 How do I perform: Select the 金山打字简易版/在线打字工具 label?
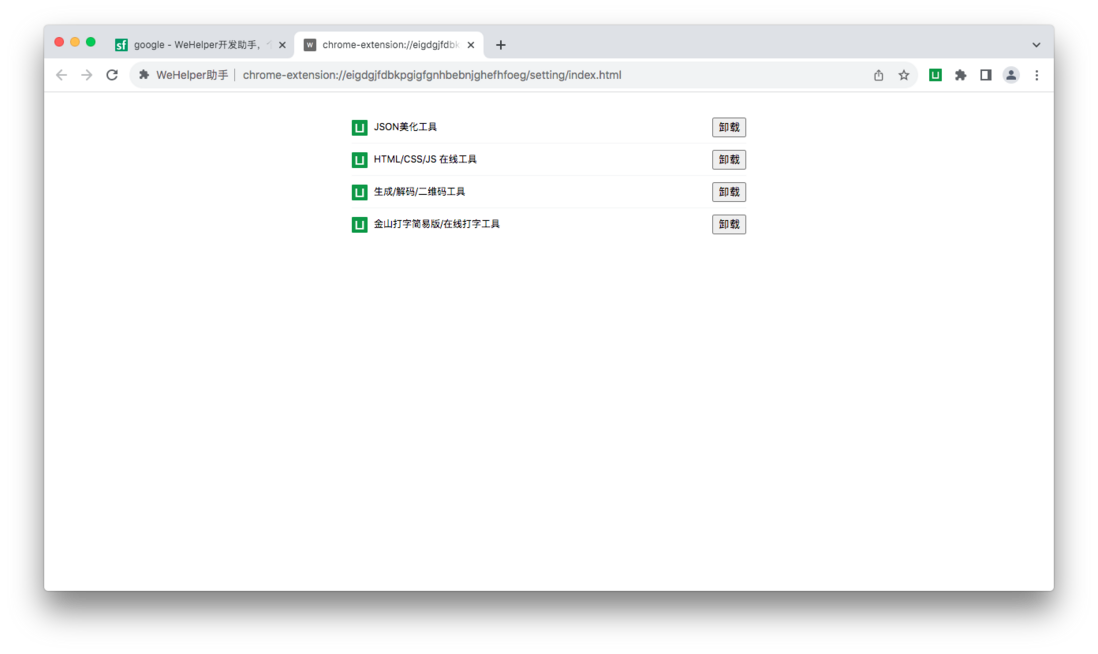(437, 223)
